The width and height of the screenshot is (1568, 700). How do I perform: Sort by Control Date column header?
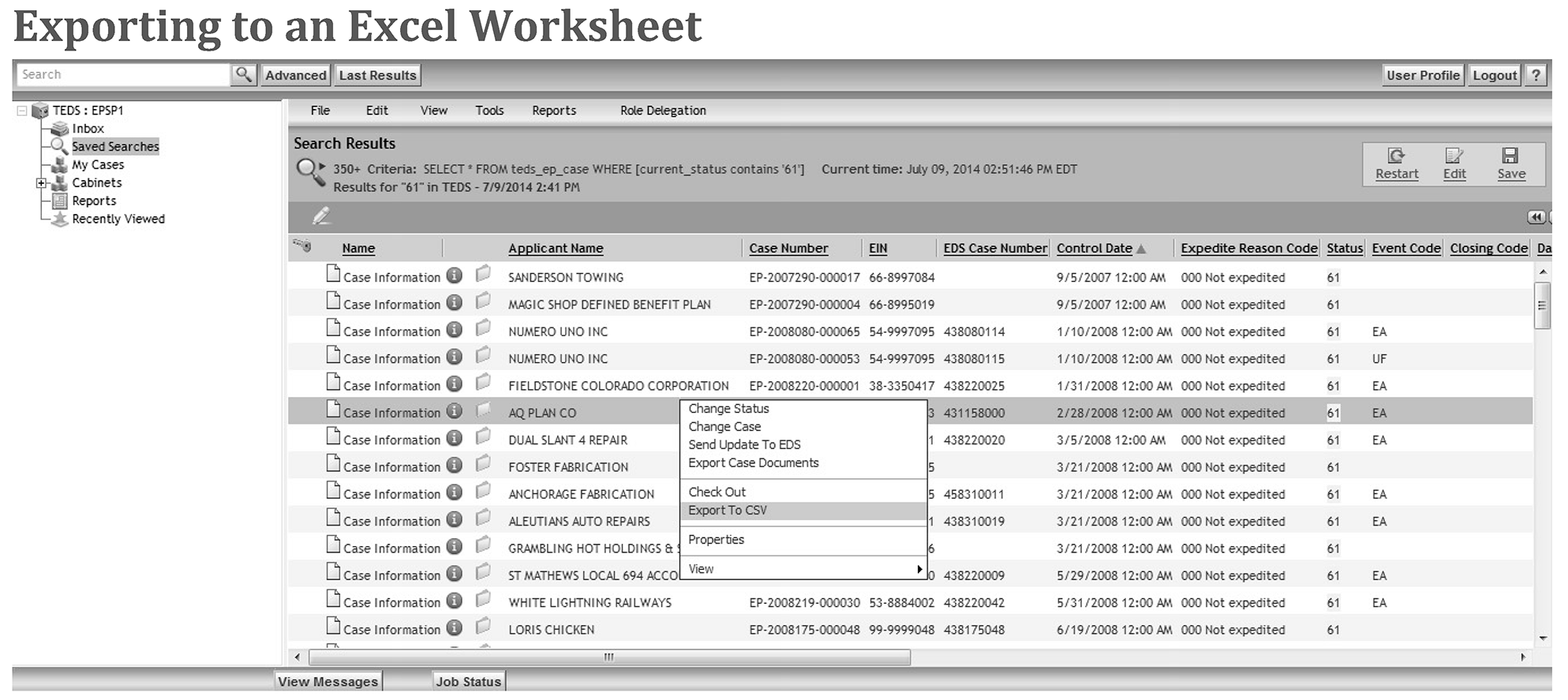pyautogui.click(x=1094, y=249)
